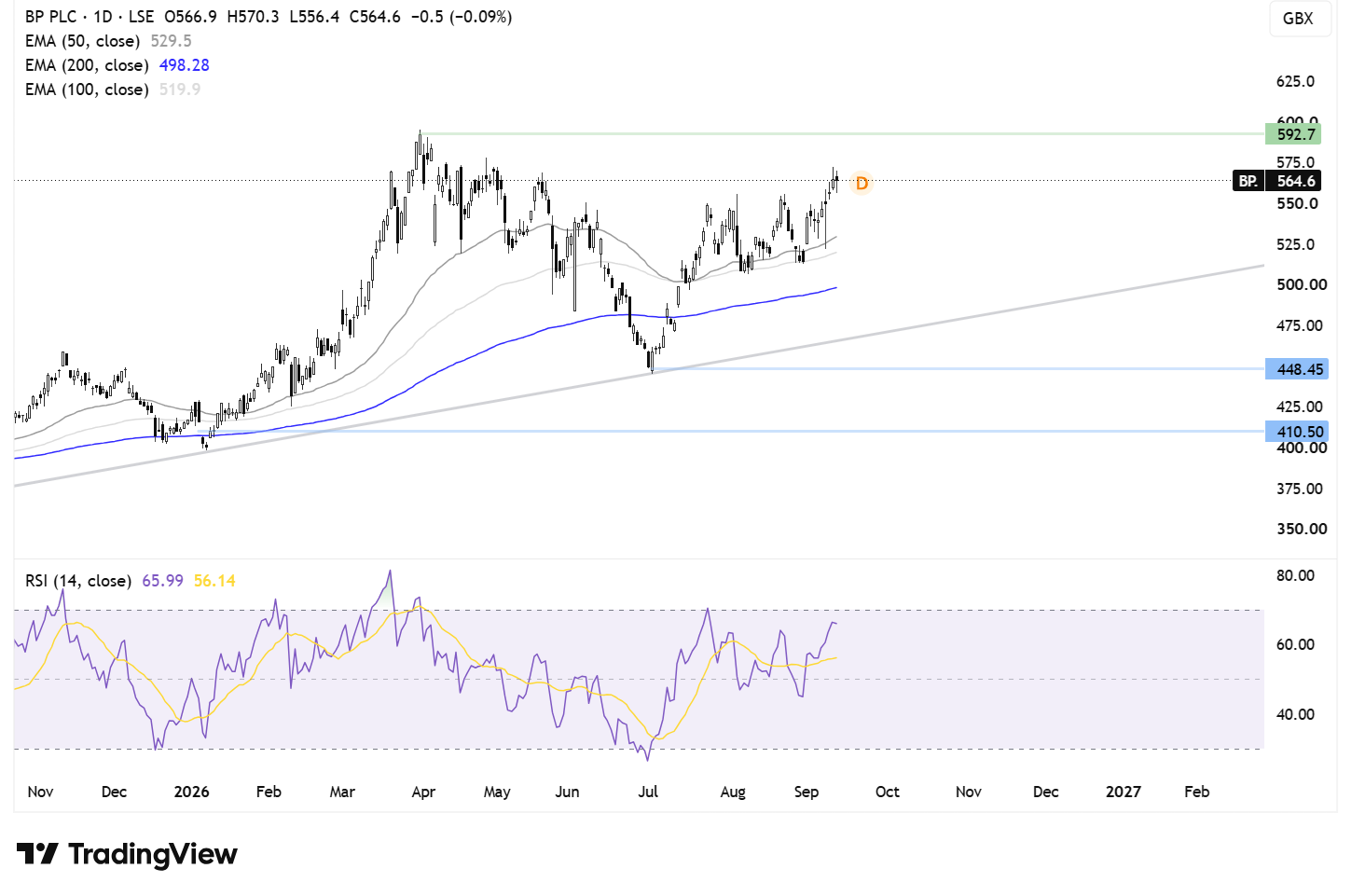This screenshot has width=1351, height=896.
Task: Click the Mar label on the time axis
Action: 342,792
